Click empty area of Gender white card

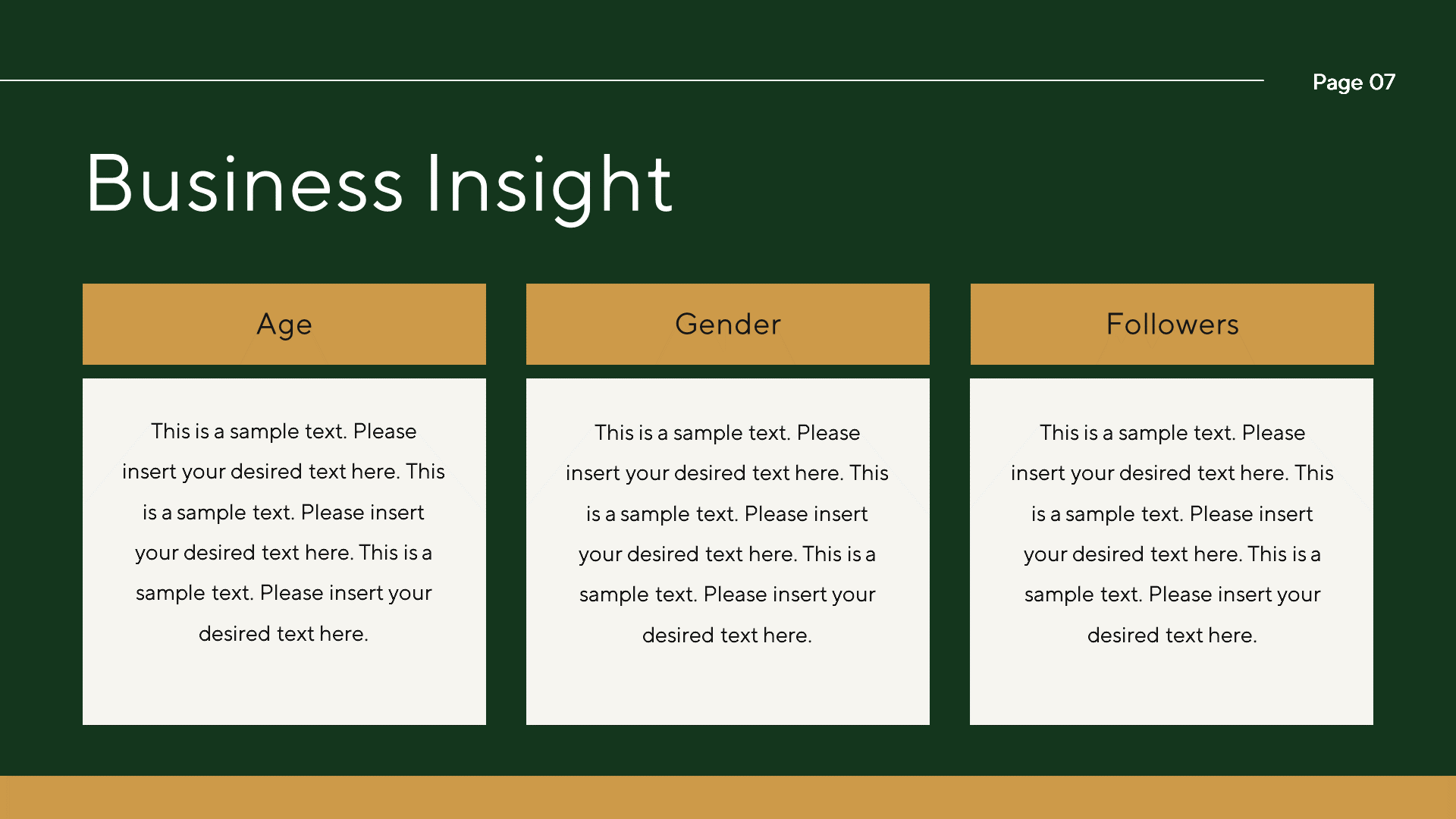[x=727, y=686]
